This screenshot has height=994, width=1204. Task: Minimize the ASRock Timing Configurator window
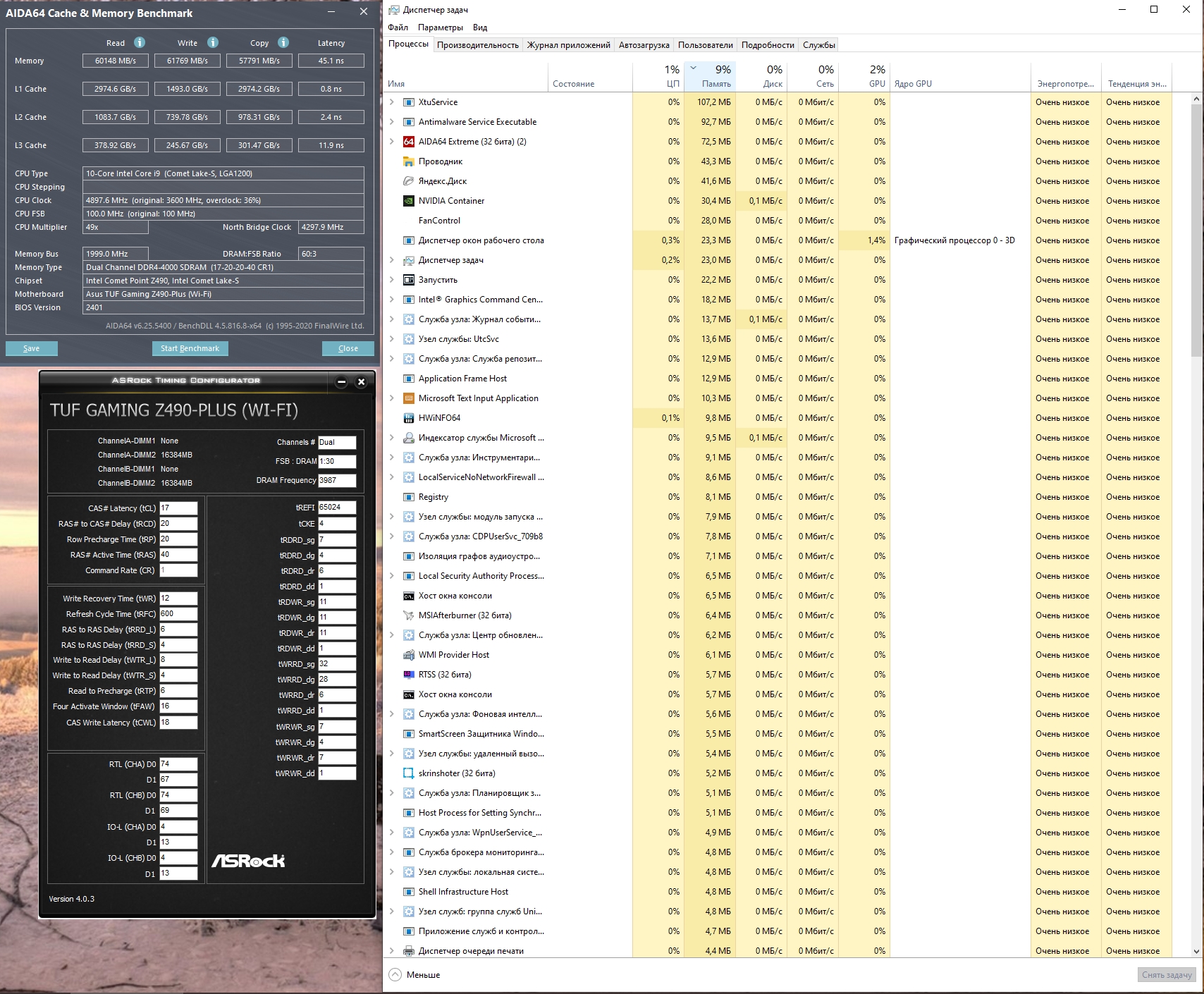[341, 382]
